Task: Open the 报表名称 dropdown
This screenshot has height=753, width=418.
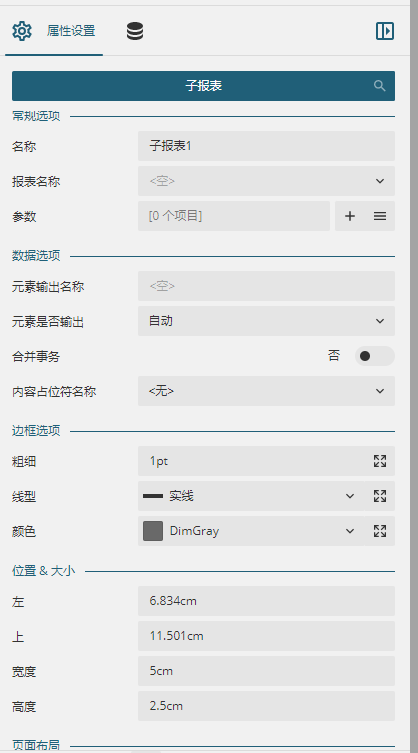Action: 266,181
